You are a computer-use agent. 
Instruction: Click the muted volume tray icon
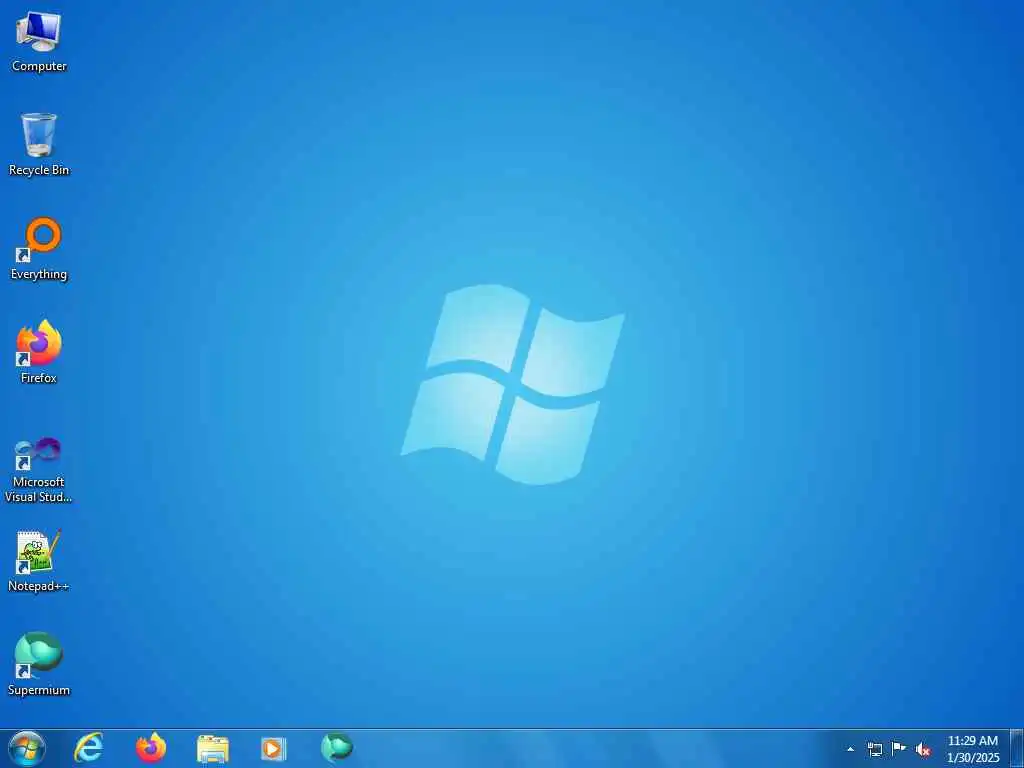pyautogui.click(x=923, y=749)
